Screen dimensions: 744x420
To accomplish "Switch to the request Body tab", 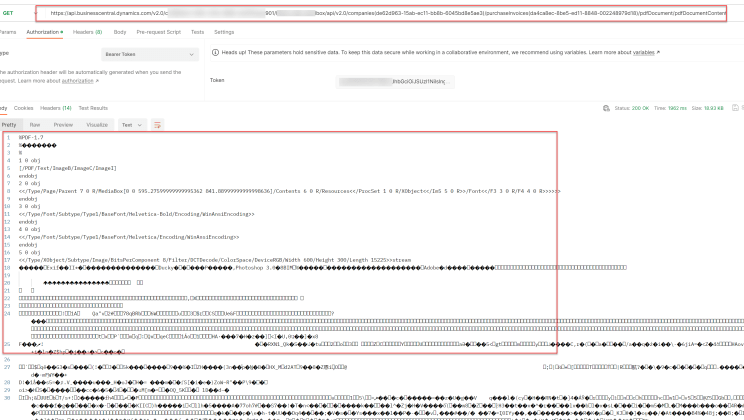I will (120, 32).
